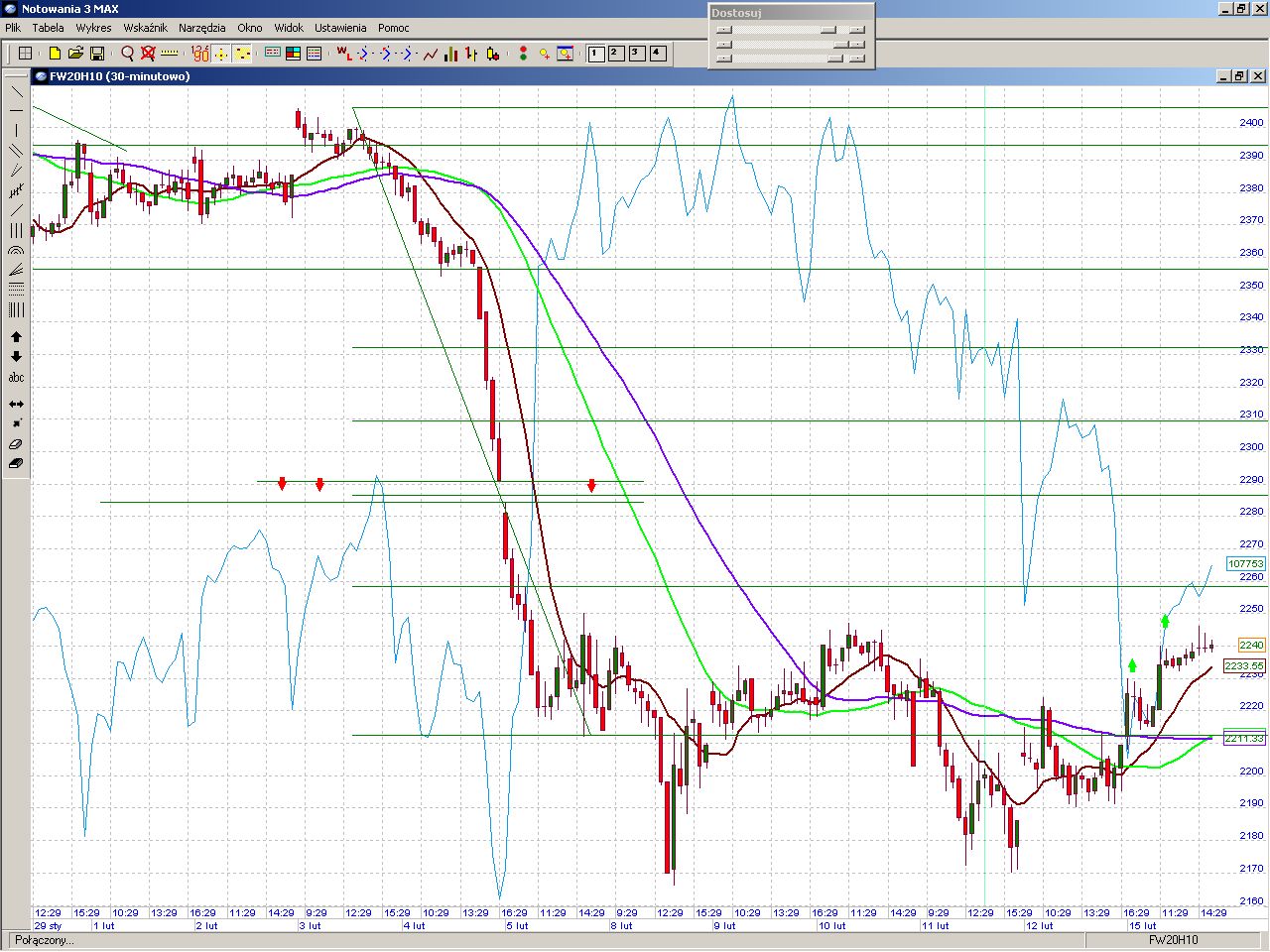
Task: Click right arrow of bottom Dostosuj slider
Action: click(x=857, y=59)
